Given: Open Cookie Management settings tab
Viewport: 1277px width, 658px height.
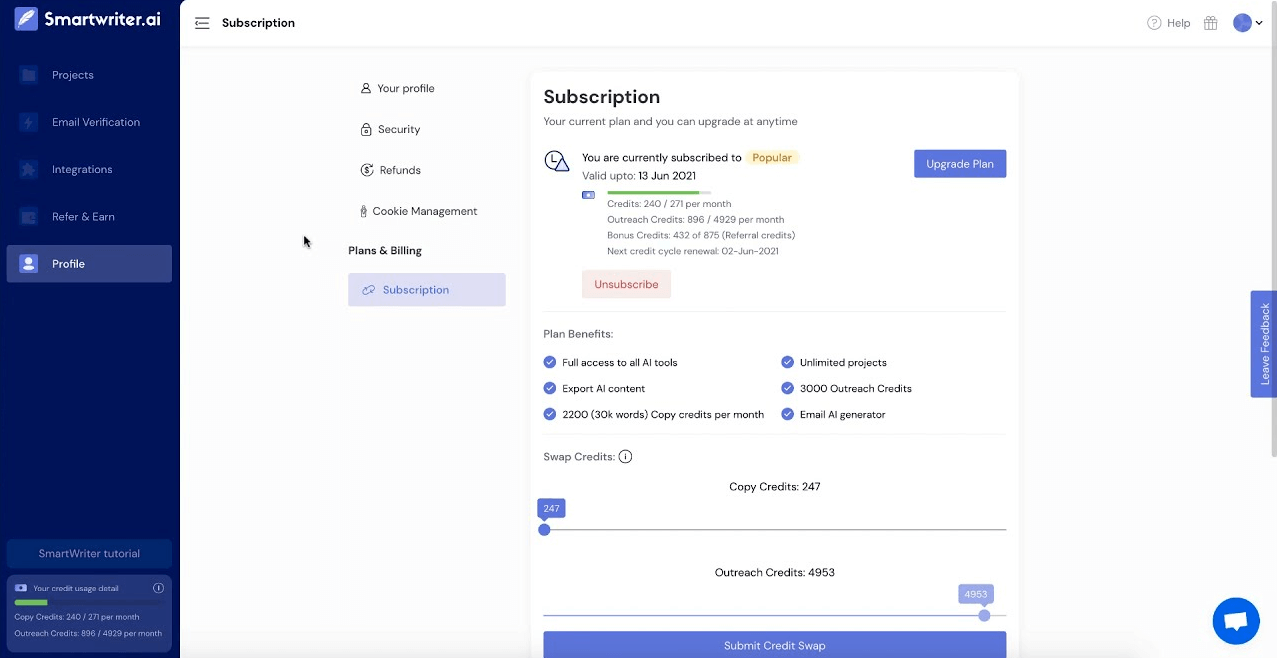Looking at the screenshot, I should (x=427, y=211).
